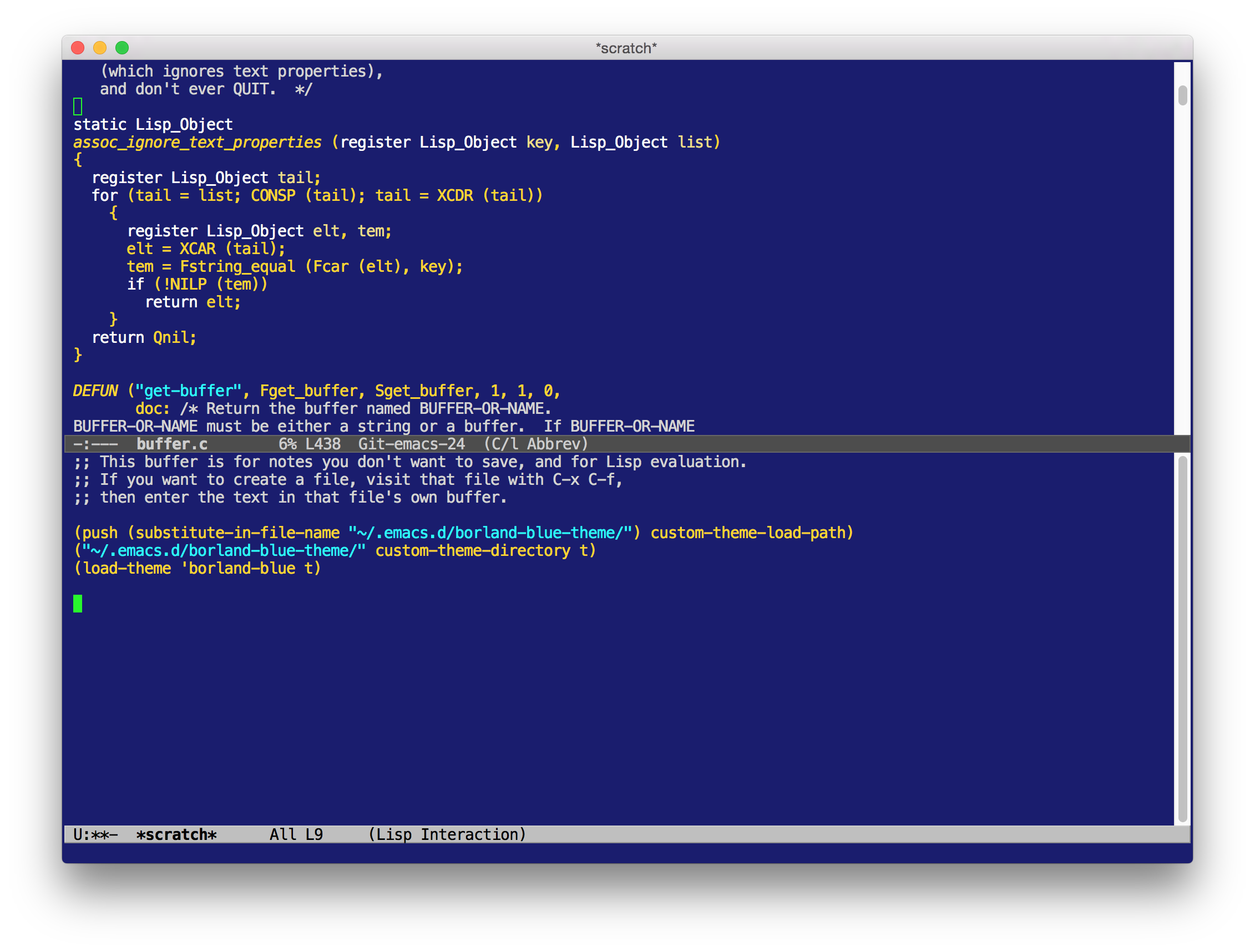
Task: Click the (Lisp Interaction) mode indicator
Action: coord(447,834)
